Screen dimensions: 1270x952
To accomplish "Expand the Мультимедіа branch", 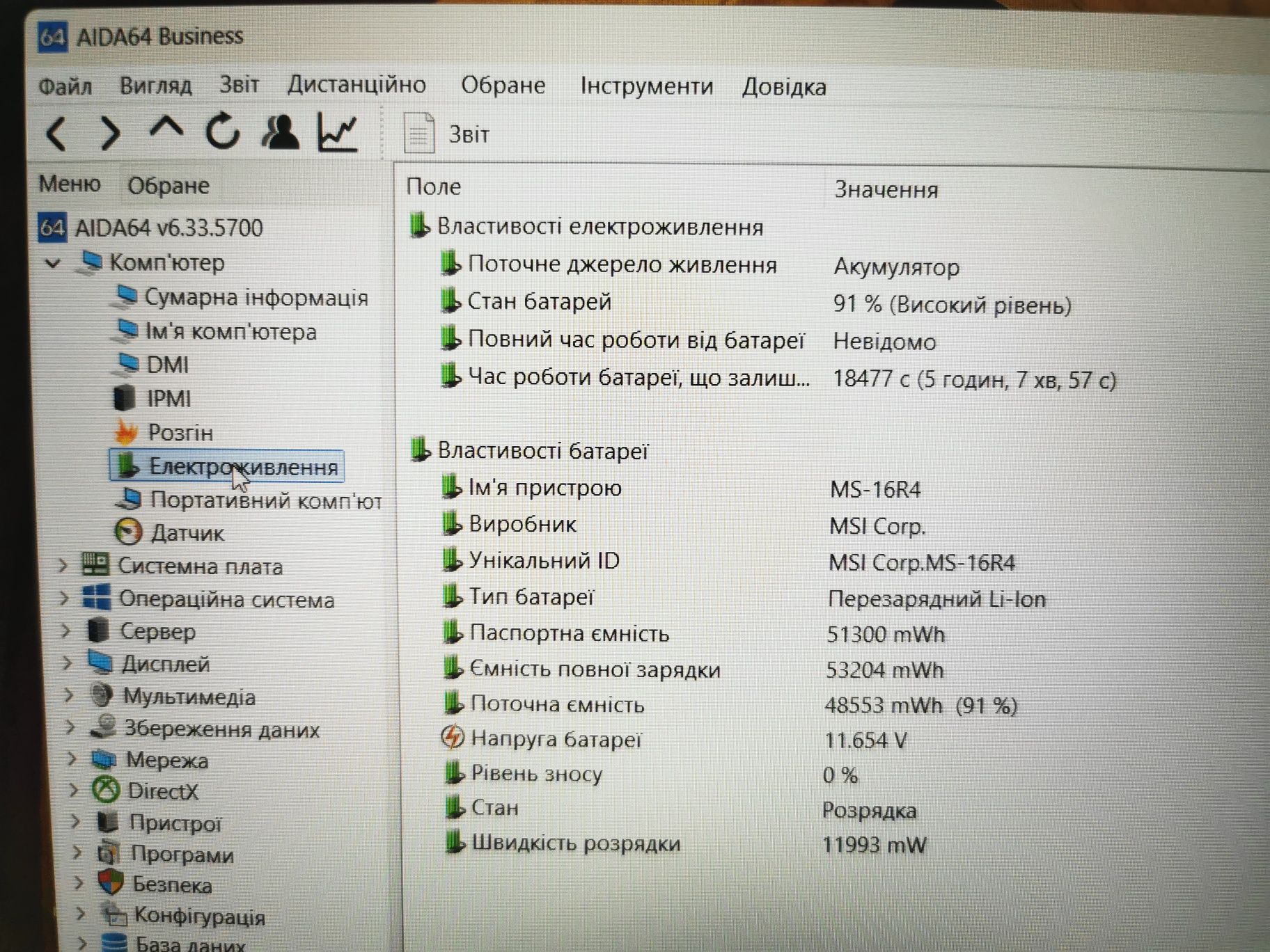I will (69, 696).
